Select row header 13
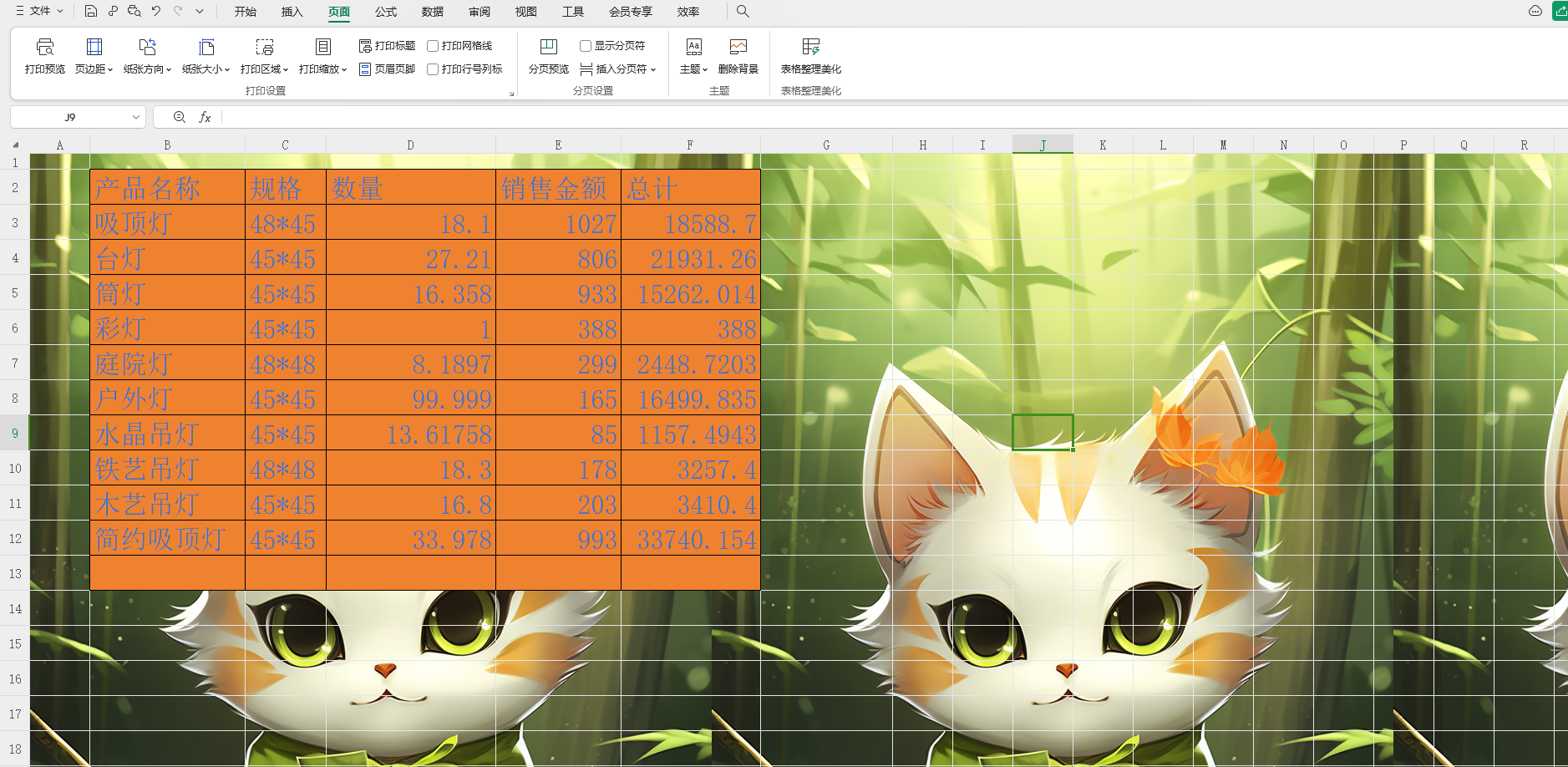1568x767 pixels. (x=15, y=574)
